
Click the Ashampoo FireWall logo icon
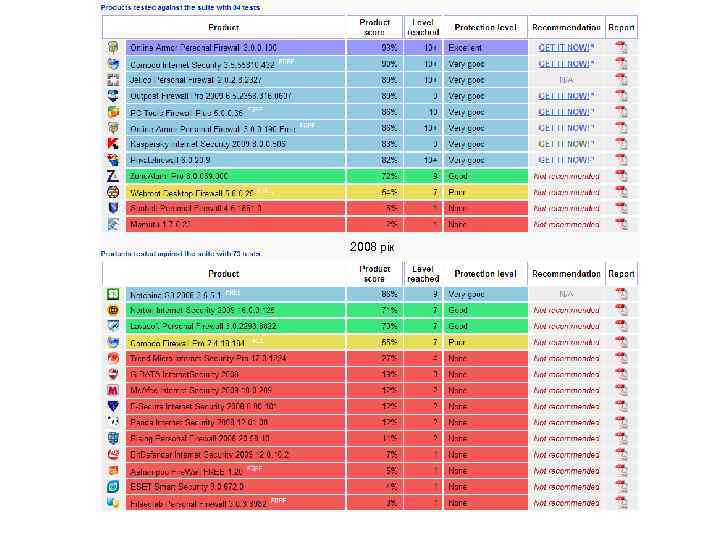(x=113, y=471)
